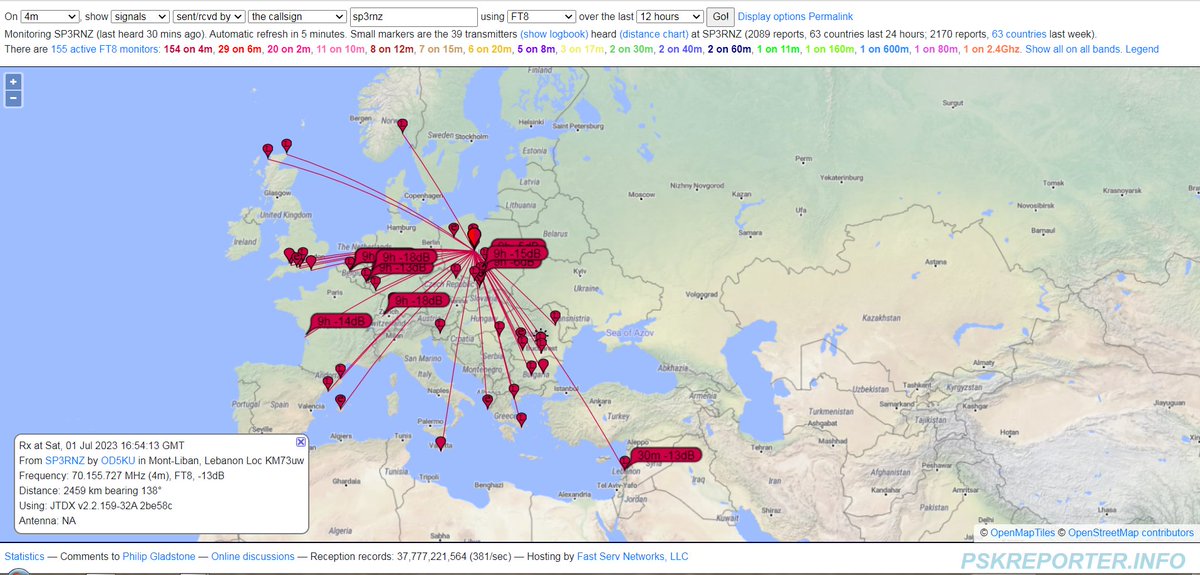Open the OpenMapTiles attribution link
This screenshot has height=575, width=1200.
click(1020, 533)
